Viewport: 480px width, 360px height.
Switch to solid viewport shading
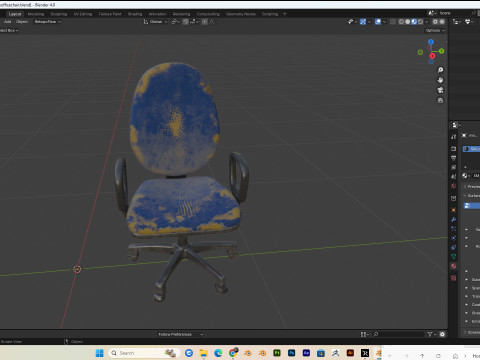(x=408, y=22)
